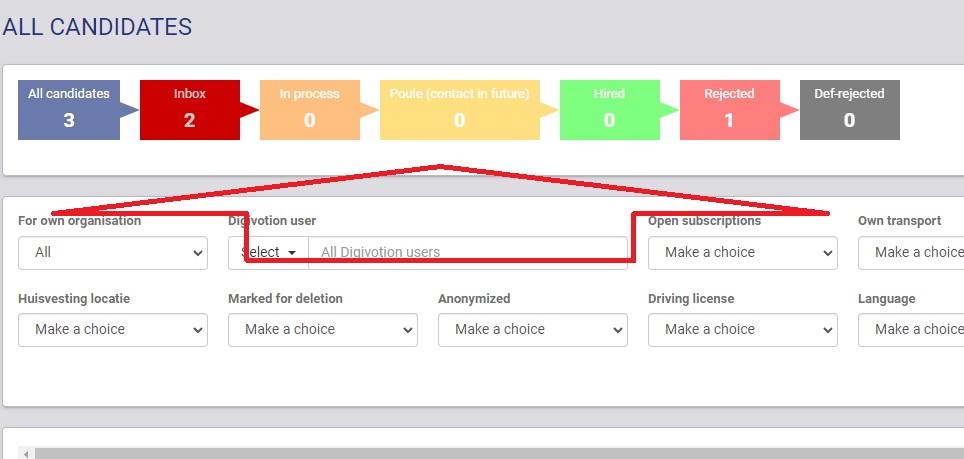Click the Select button with caret
Image resolution: width=964 pixels, height=459 pixels.
tap(268, 253)
